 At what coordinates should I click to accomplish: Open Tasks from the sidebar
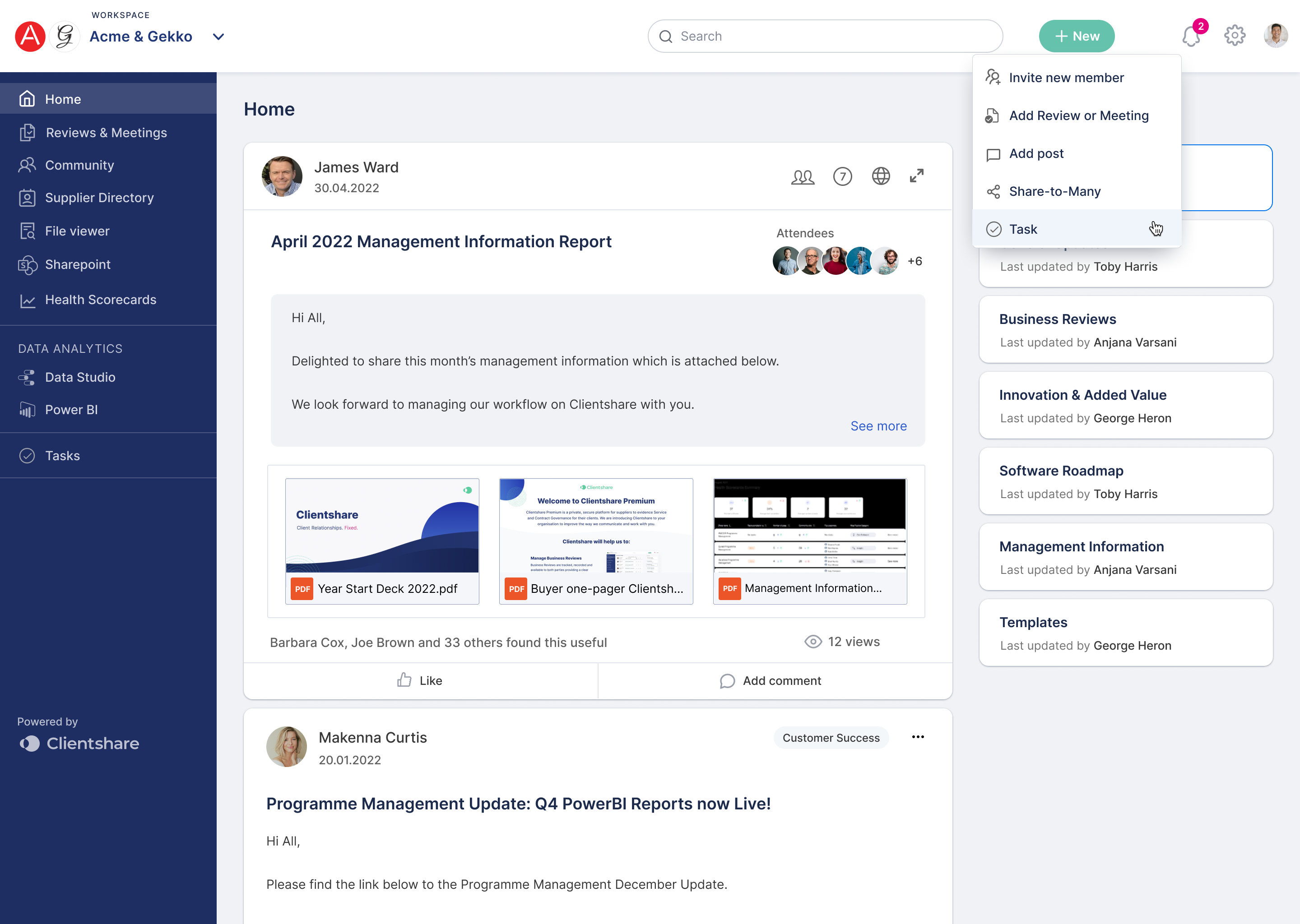[63, 455]
